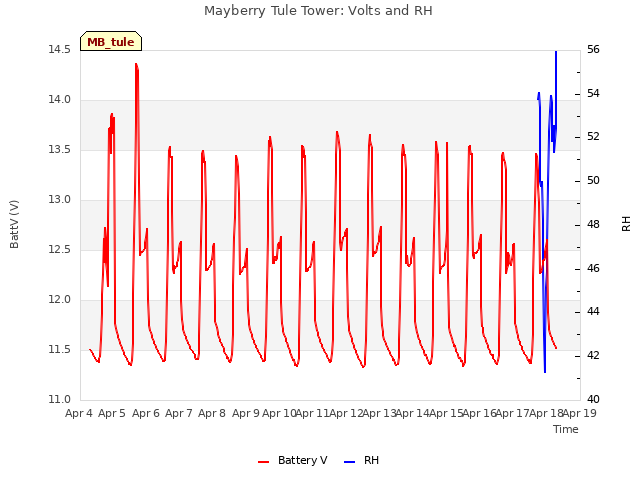This screenshot has height=480, width=640.
Task: Click the 13.5 left-axis tick label
Action: [60, 149]
